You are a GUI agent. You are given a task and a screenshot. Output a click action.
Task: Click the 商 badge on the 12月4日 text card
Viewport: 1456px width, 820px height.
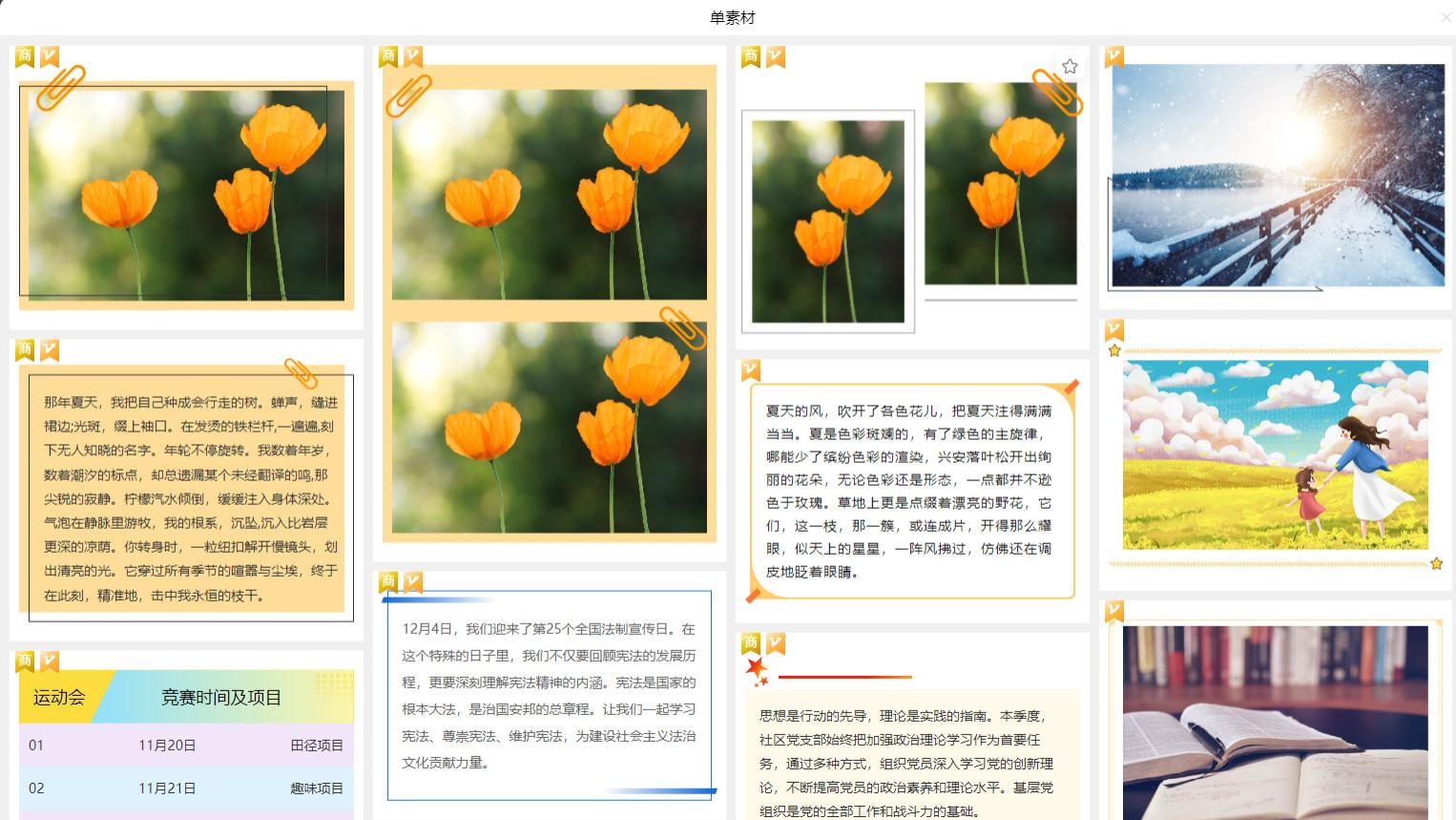click(388, 582)
